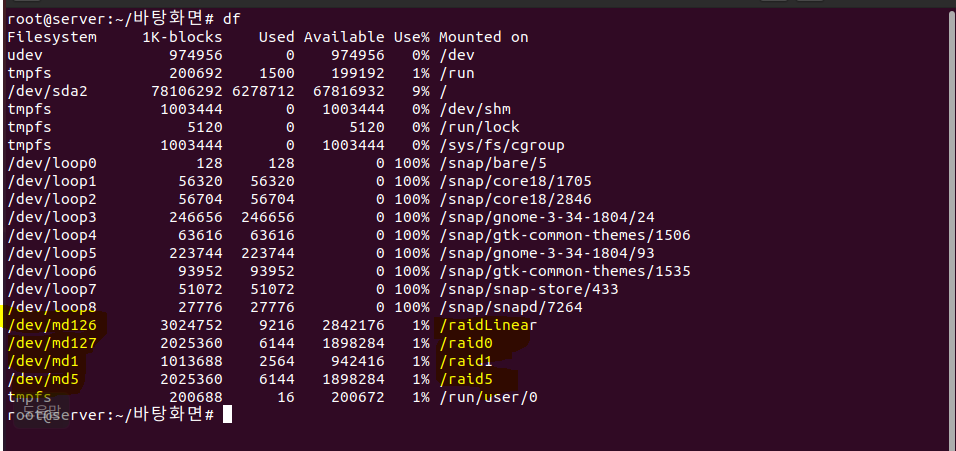Click the 78106292 block count for /dev/sda2
Screen dimensions: 956x451
point(187,91)
